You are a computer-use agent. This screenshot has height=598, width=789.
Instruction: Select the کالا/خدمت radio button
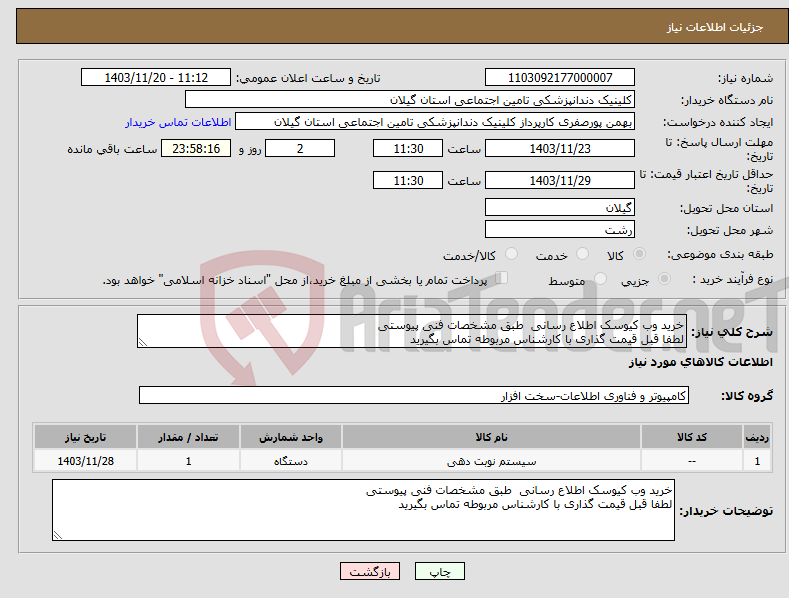point(511,254)
